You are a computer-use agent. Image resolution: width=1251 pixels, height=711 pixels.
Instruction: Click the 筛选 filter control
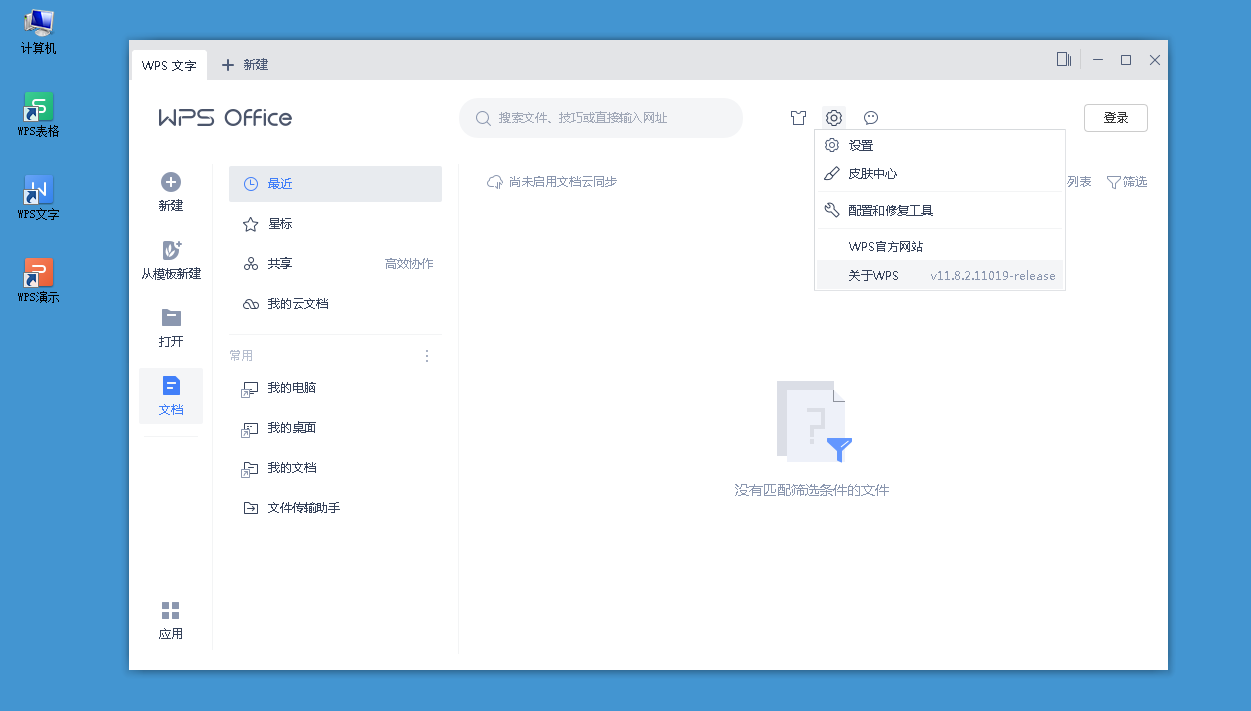coord(1127,182)
